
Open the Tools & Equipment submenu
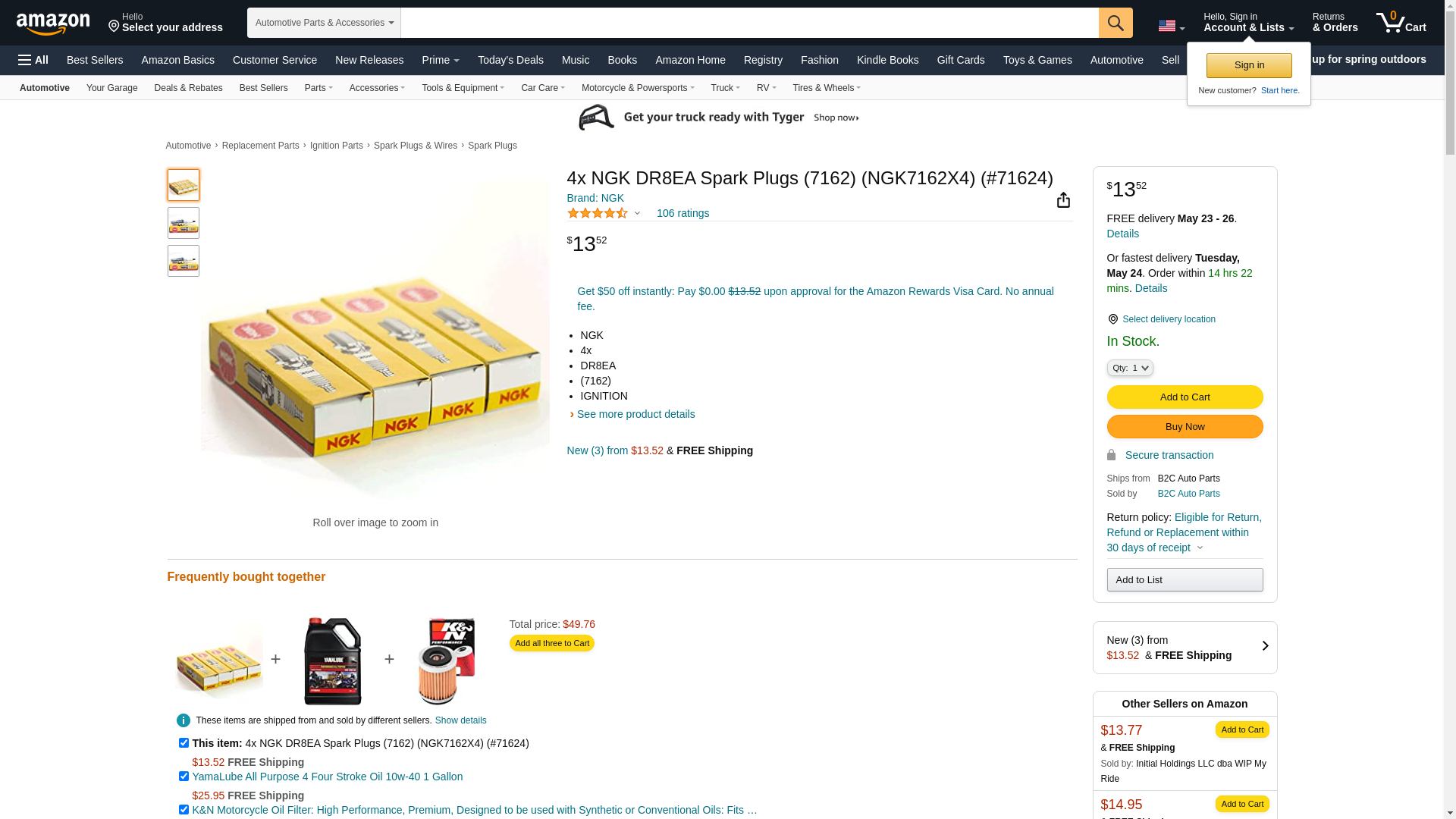463,88
